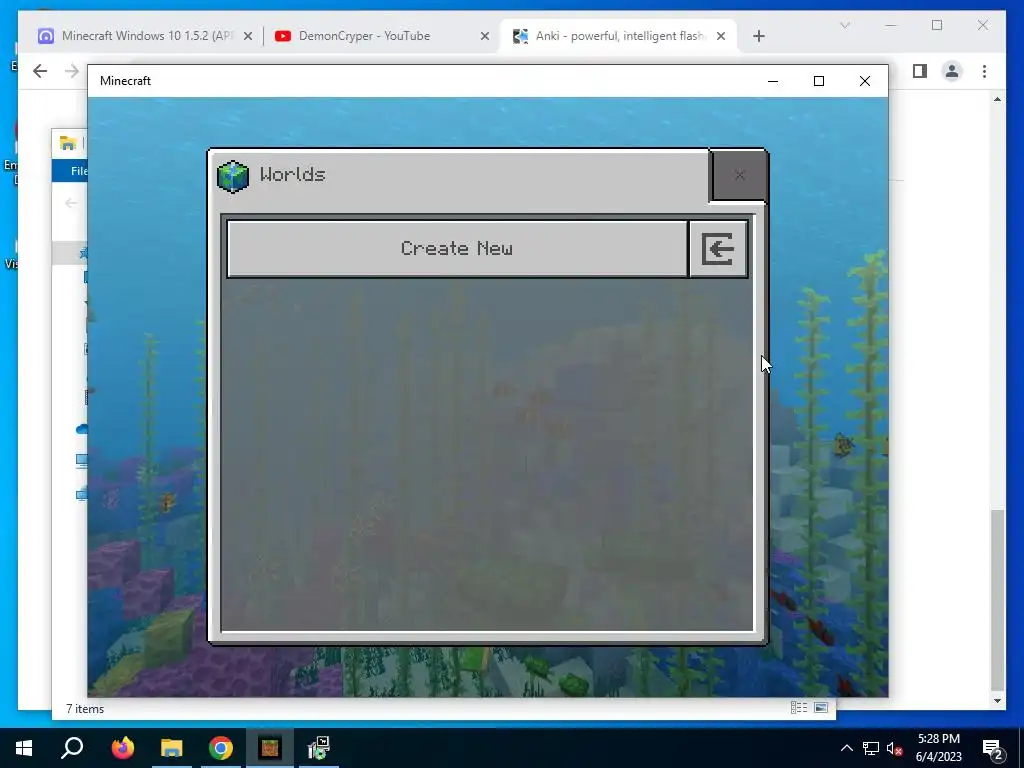Screen dimensions: 1024x768
Task: Click the down arrow of Chrome scrollbar
Action: (x=997, y=701)
